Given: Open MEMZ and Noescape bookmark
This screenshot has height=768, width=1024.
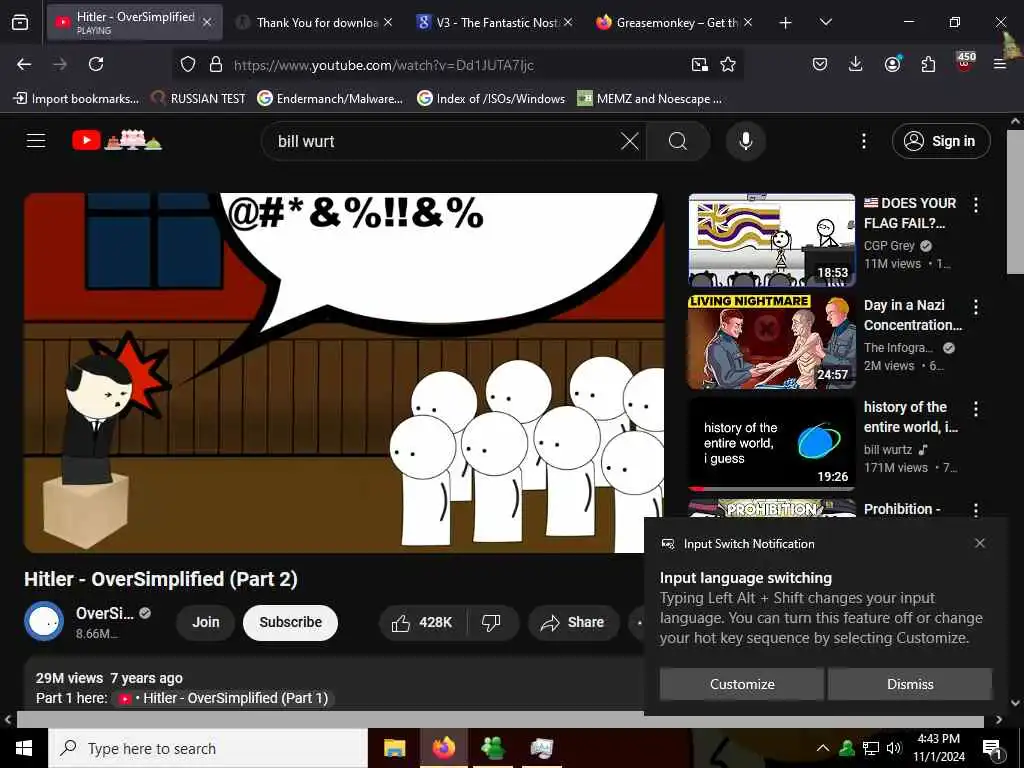Looking at the screenshot, I should 650,99.
